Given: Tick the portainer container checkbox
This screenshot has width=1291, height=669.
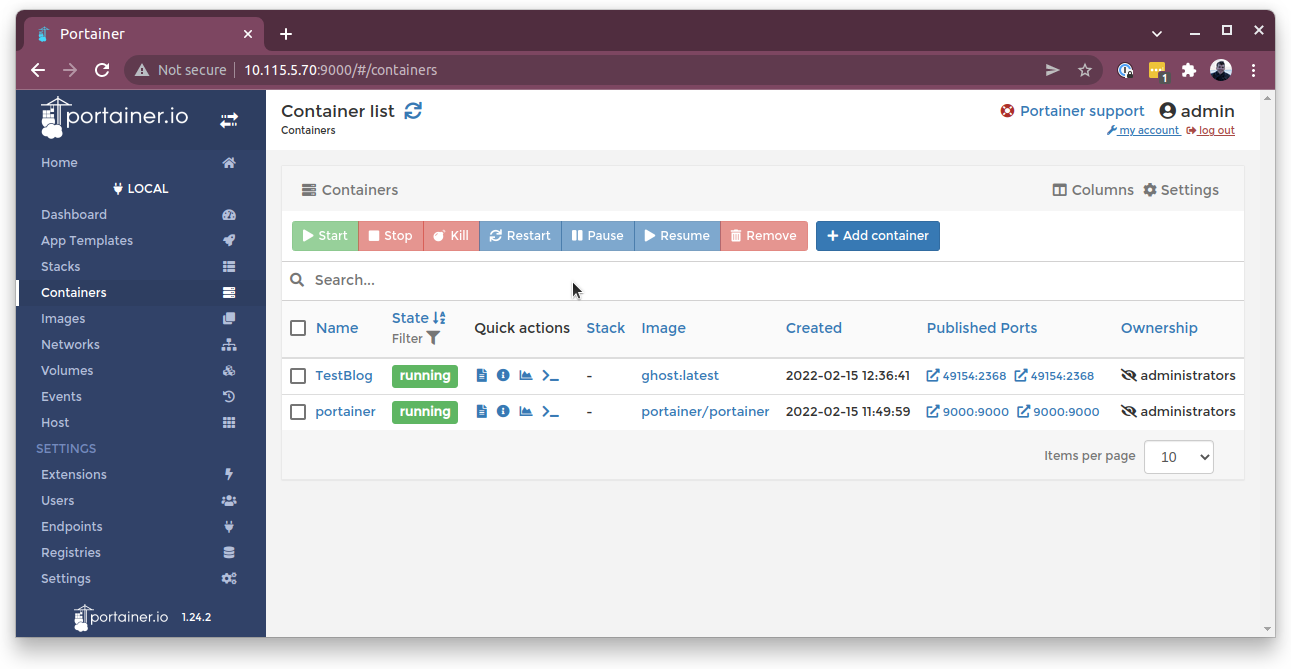Looking at the screenshot, I should click(x=298, y=412).
